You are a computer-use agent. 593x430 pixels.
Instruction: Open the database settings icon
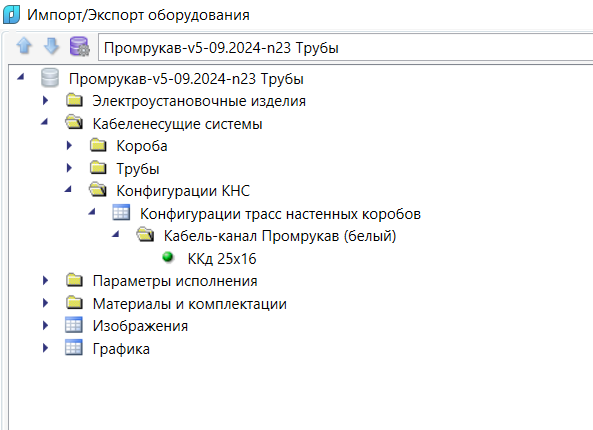coord(79,47)
